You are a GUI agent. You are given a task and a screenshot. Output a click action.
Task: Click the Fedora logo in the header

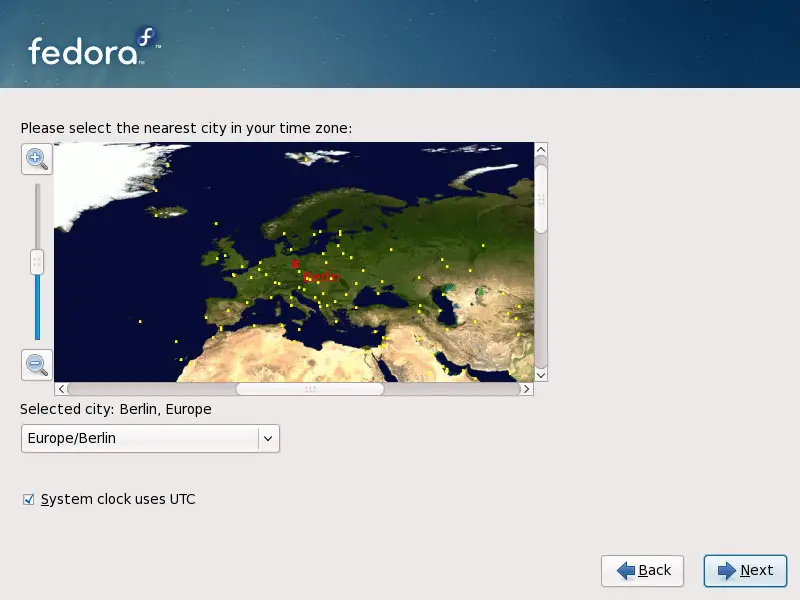point(95,47)
